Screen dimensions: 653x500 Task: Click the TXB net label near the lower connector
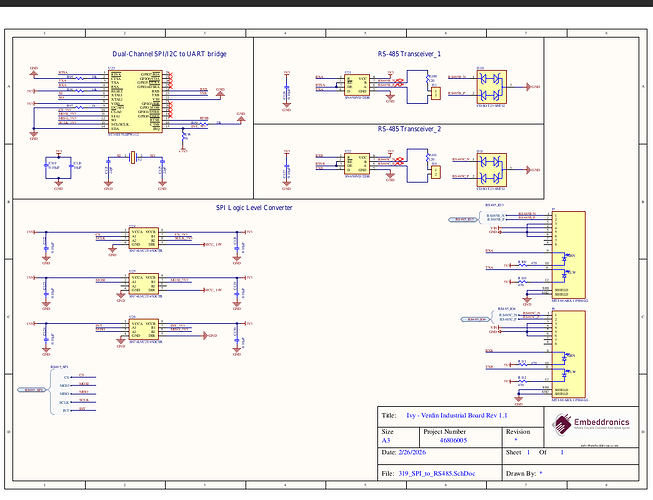pyautogui.click(x=489, y=367)
